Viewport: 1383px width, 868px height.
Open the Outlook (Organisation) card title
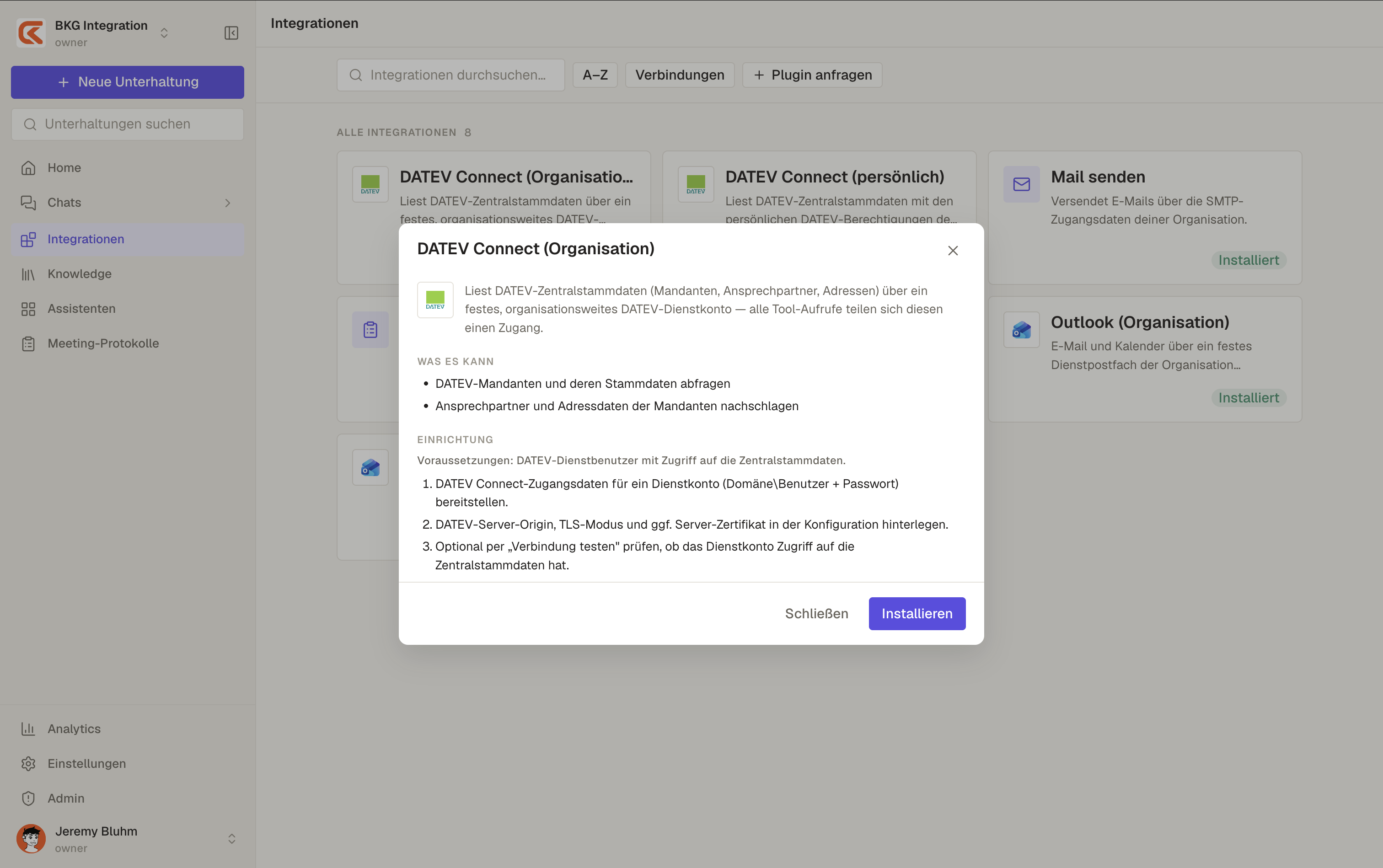click(x=1140, y=322)
